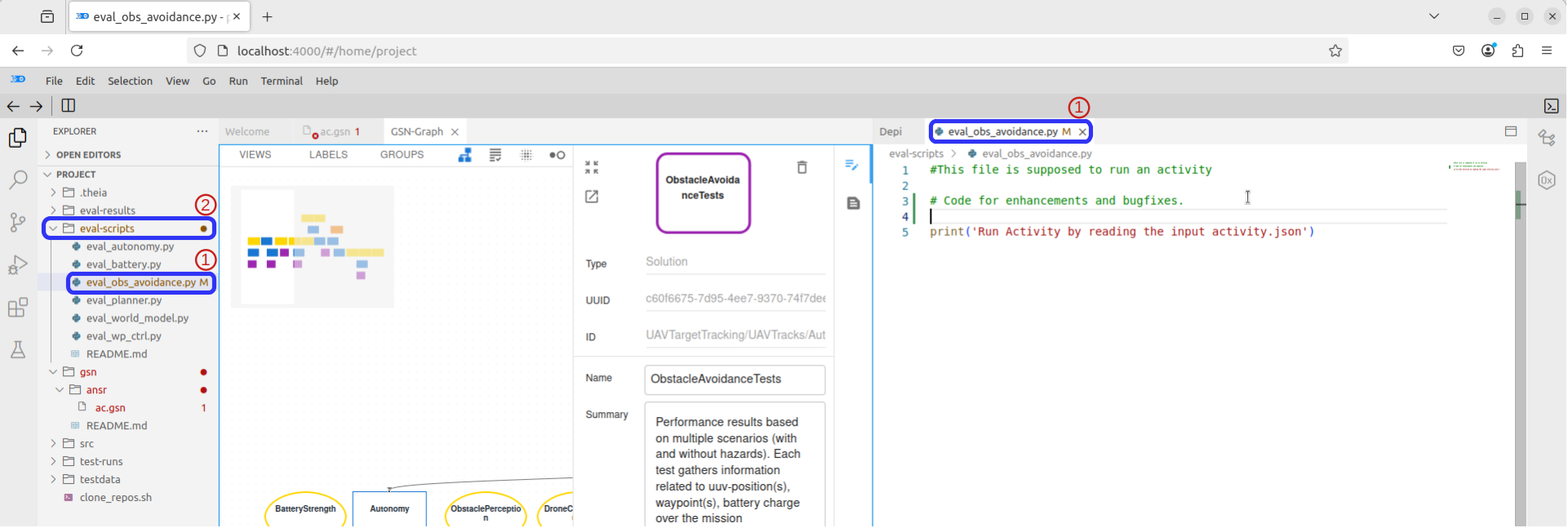Open the browser extensions puzzle icon
This screenshot has width=1568, height=528.
click(x=1517, y=51)
